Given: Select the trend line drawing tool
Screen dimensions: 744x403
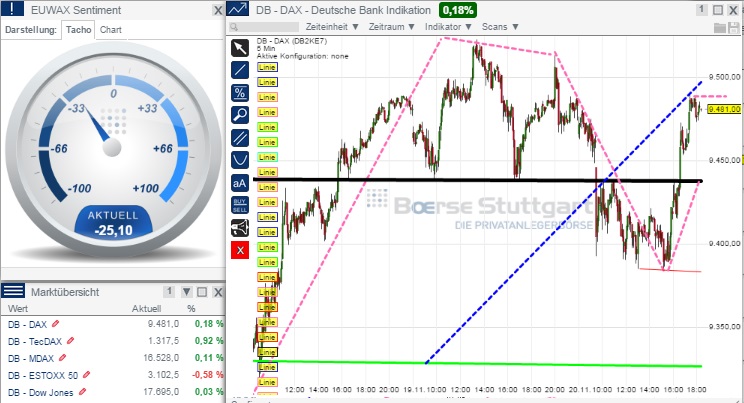Looking at the screenshot, I should click(x=240, y=70).
